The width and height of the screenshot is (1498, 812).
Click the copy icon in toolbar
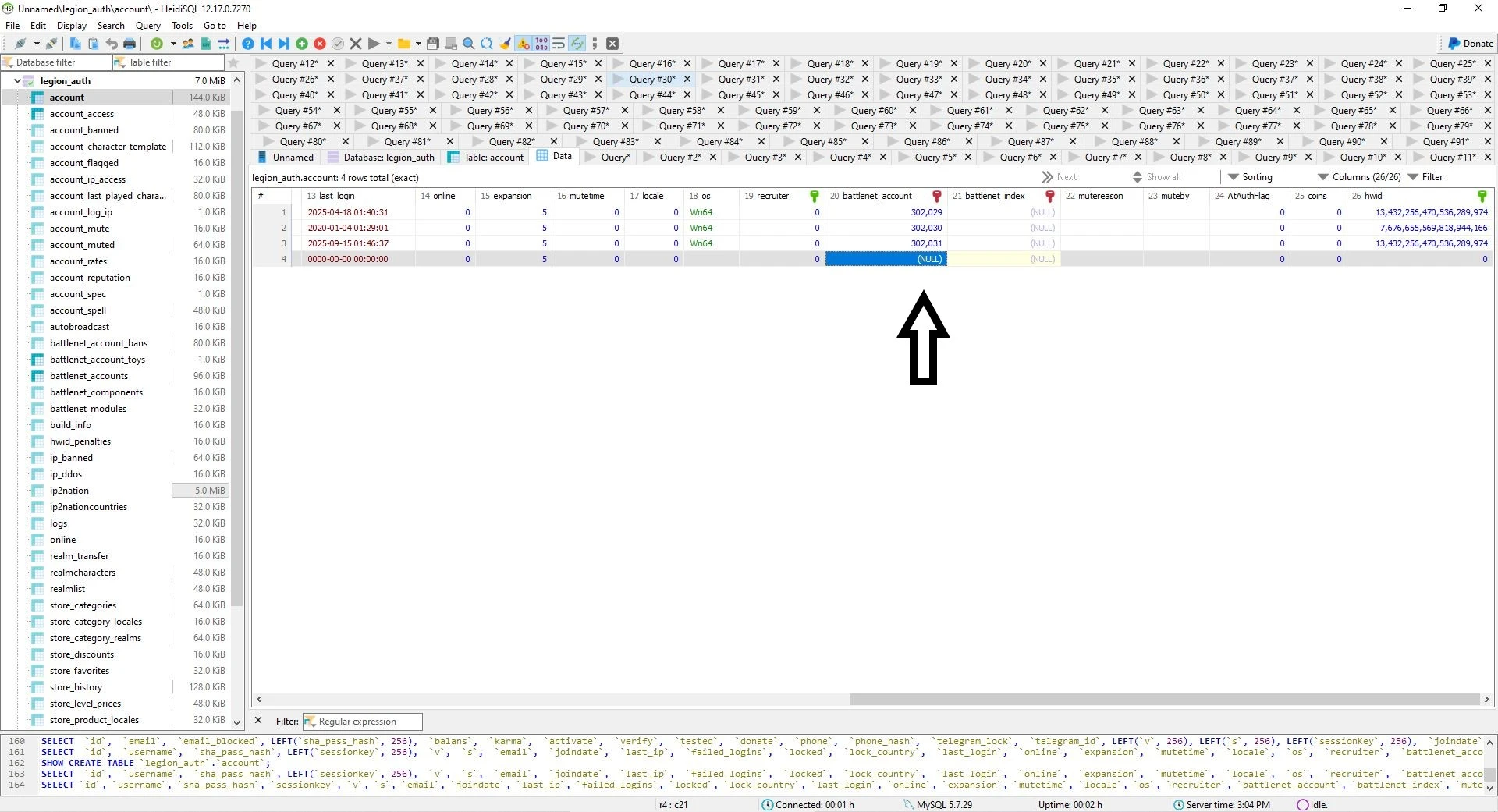tap(75, 44)
